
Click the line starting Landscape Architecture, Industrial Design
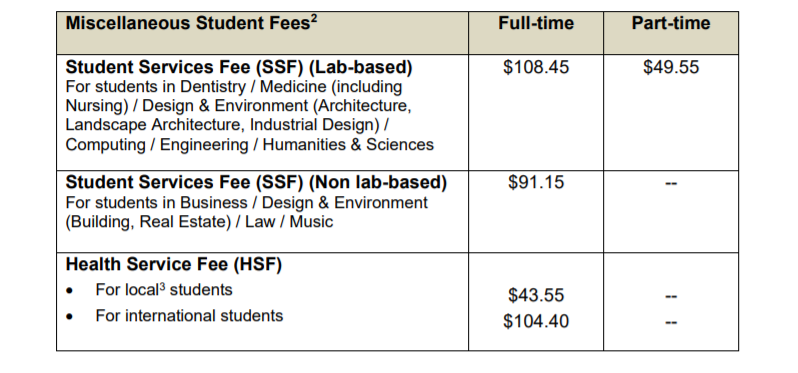[x=227, y=125]
